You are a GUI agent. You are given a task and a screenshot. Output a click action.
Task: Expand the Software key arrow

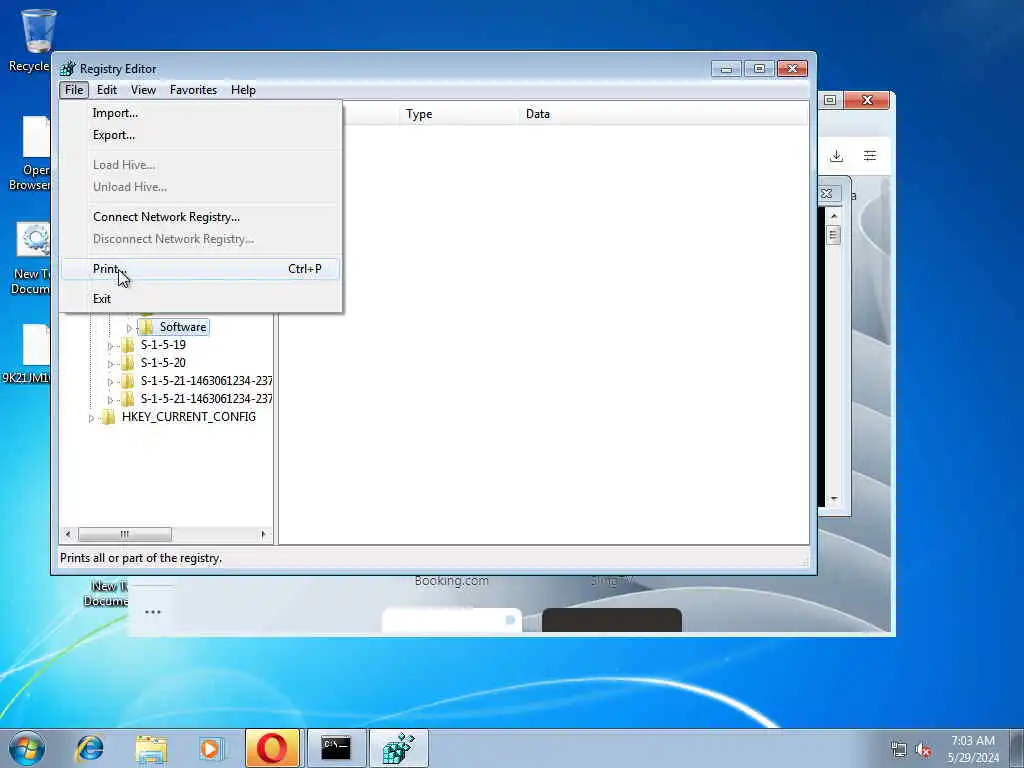(x=129, y=328)
